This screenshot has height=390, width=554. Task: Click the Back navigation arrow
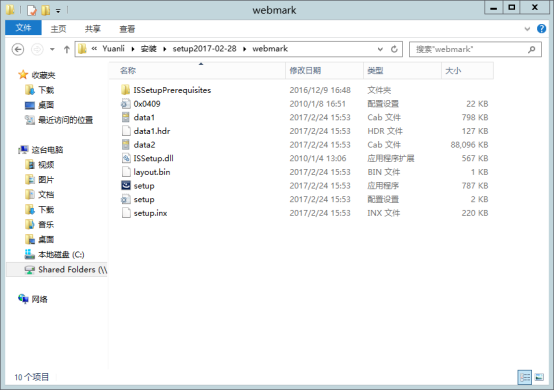(18, 49)
